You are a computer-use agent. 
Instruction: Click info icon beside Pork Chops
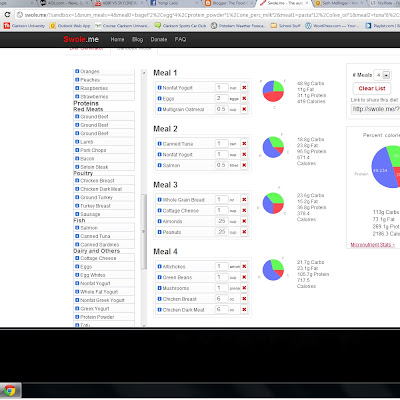coord(77,150)
